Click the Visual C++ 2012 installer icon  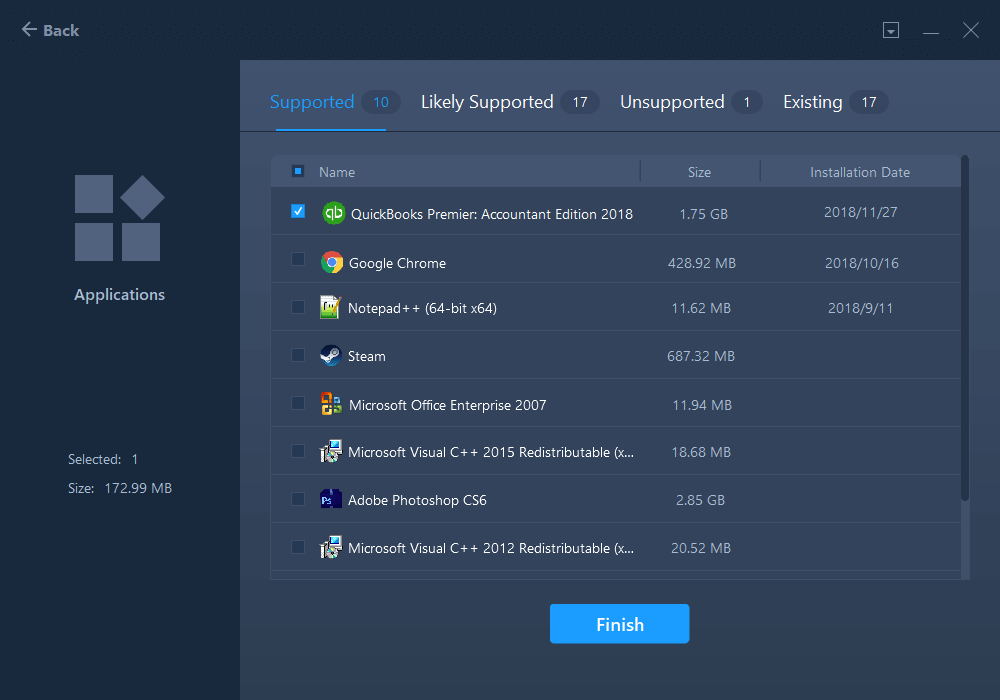(x=330, y=547)
